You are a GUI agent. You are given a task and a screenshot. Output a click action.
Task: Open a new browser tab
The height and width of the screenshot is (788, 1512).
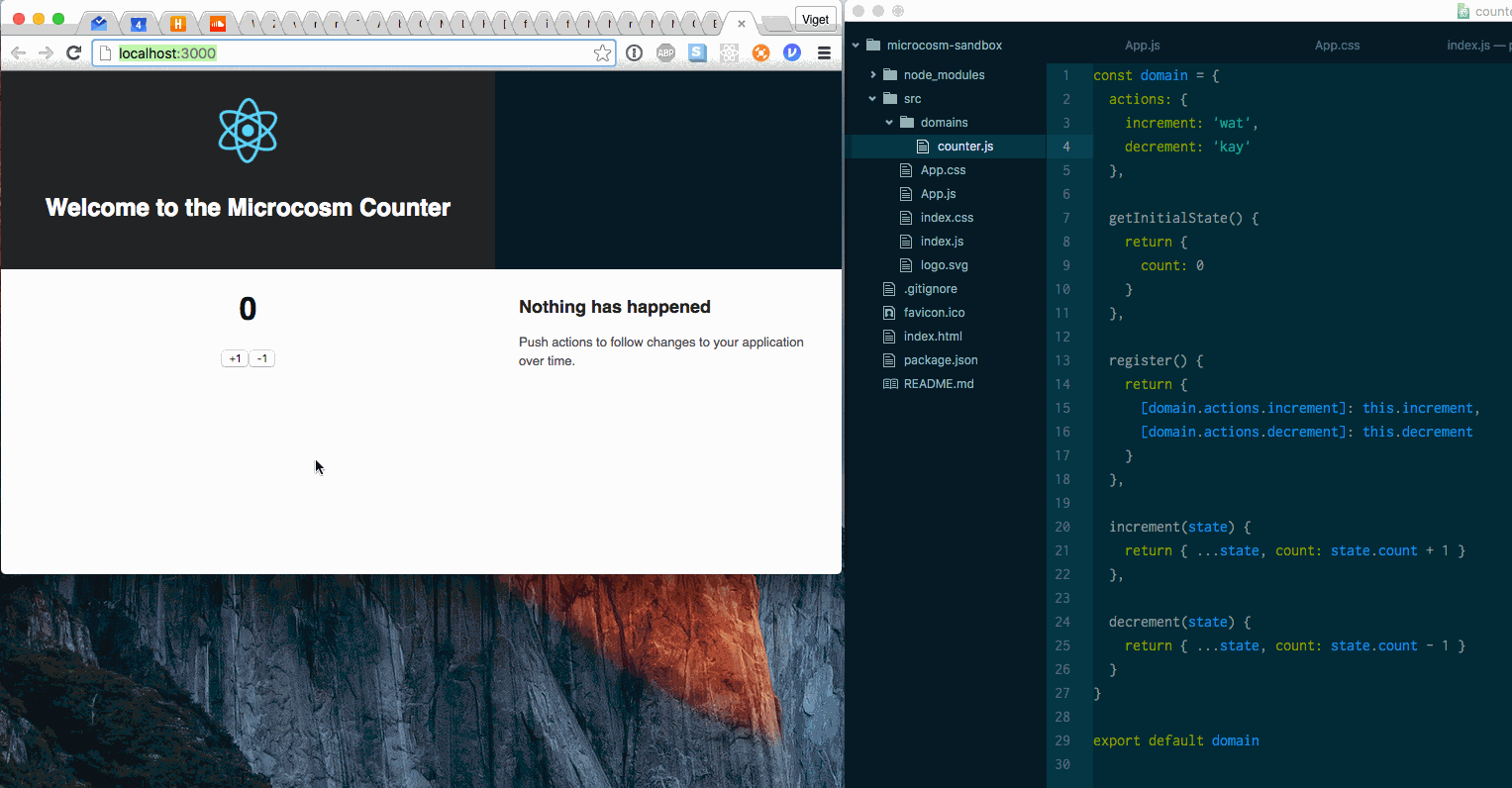(x=775, y=24)
